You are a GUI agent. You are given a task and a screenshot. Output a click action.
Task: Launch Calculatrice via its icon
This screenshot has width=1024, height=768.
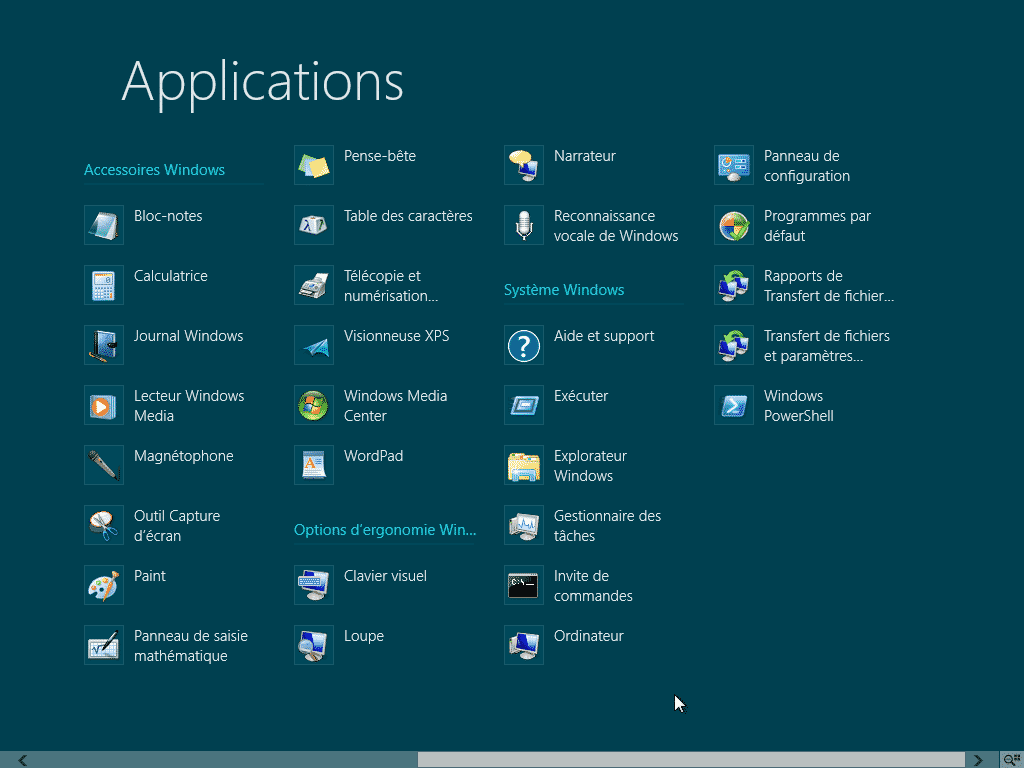click(x=104, y=285)
